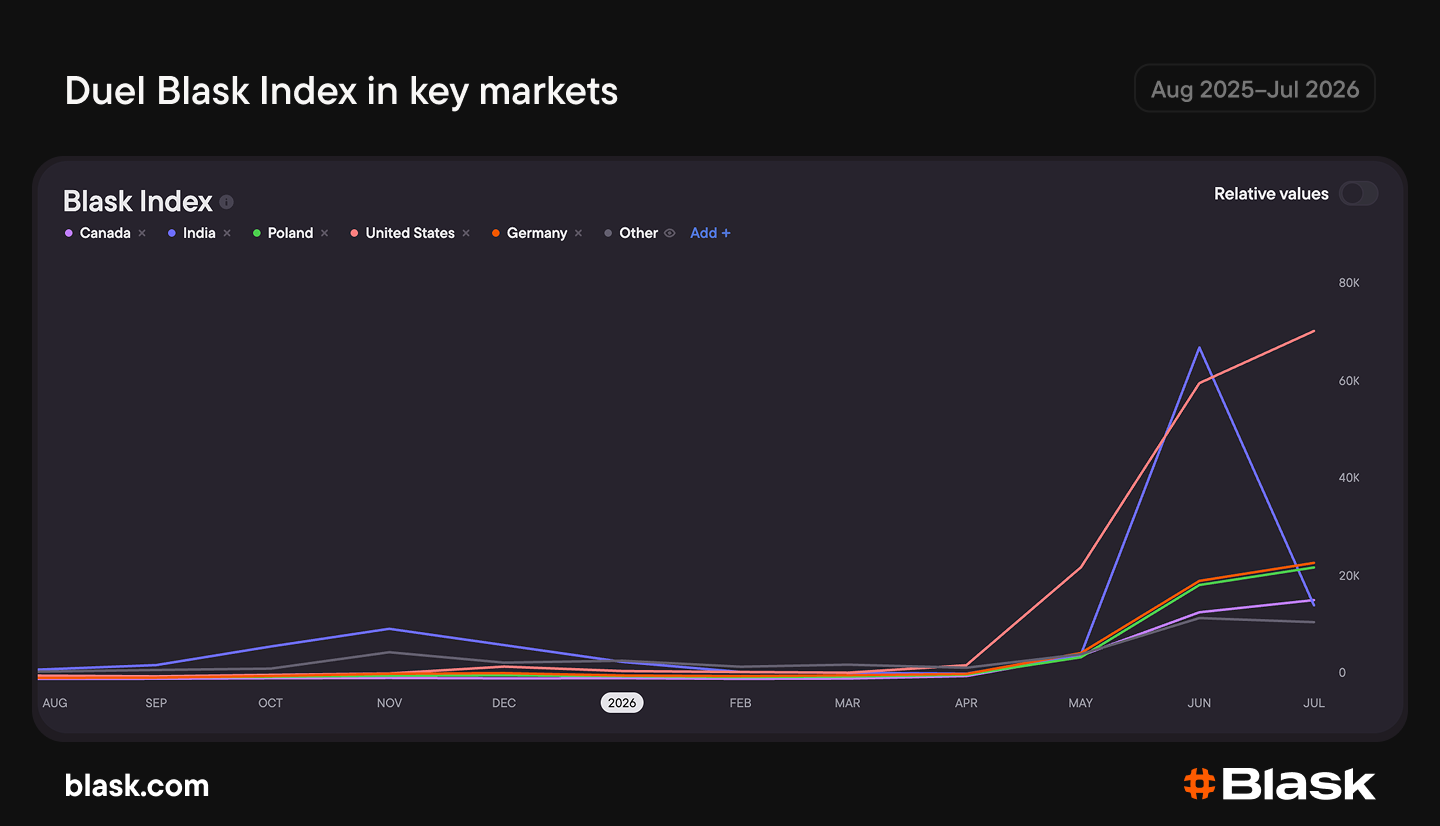Viewport: 1440px width, 826px height.
Task: Remove Germany from the chart legend
Action: (x=578, y=233)
